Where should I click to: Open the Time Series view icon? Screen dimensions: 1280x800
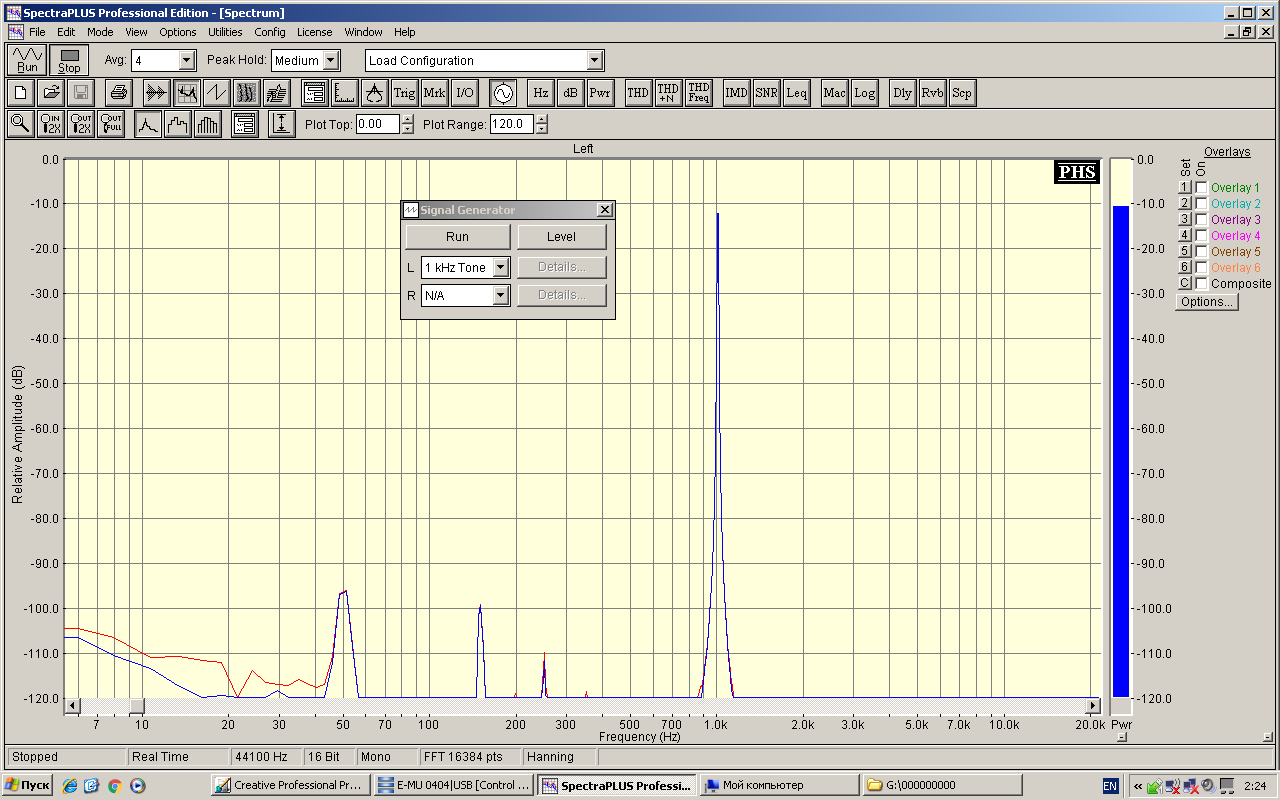157,93
